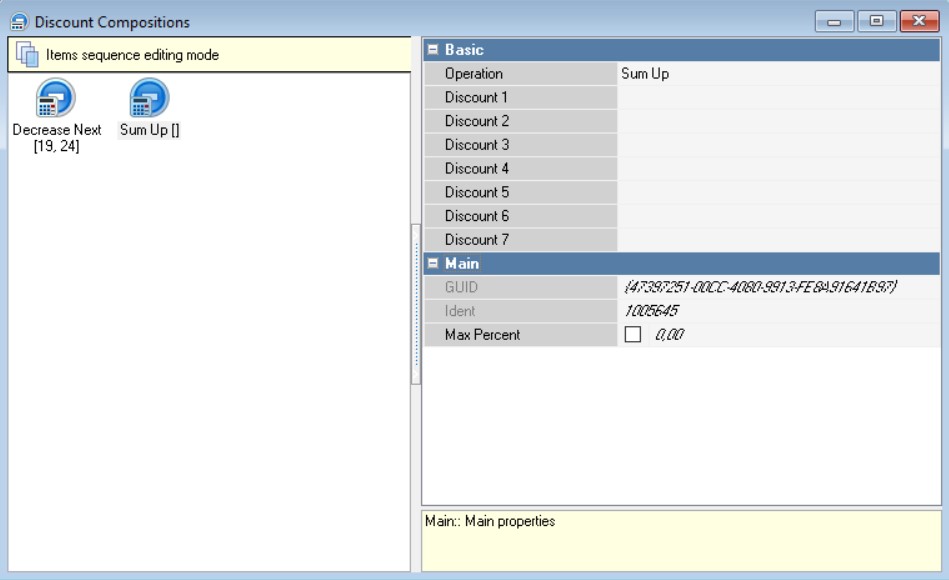This screenshot has height=580, width=949.
Task: Click the Discount 7 value field
Action: point(779,240)
